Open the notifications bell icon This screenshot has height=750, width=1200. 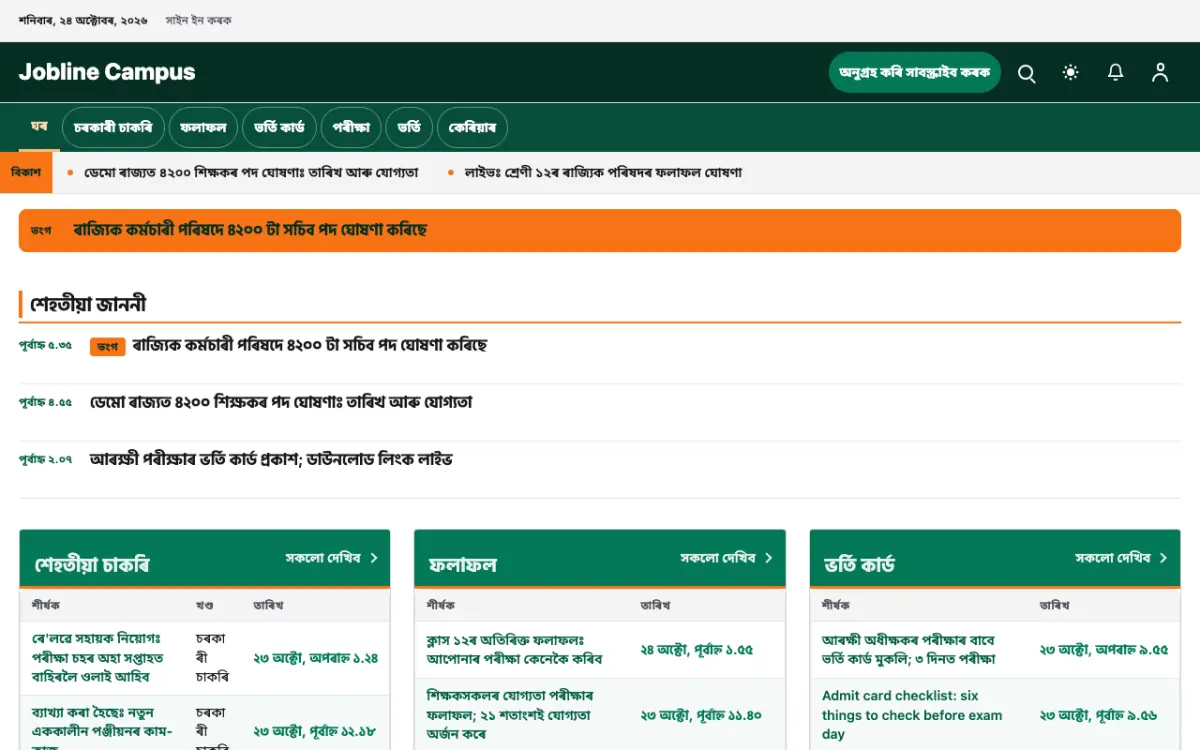[1115, 73]
